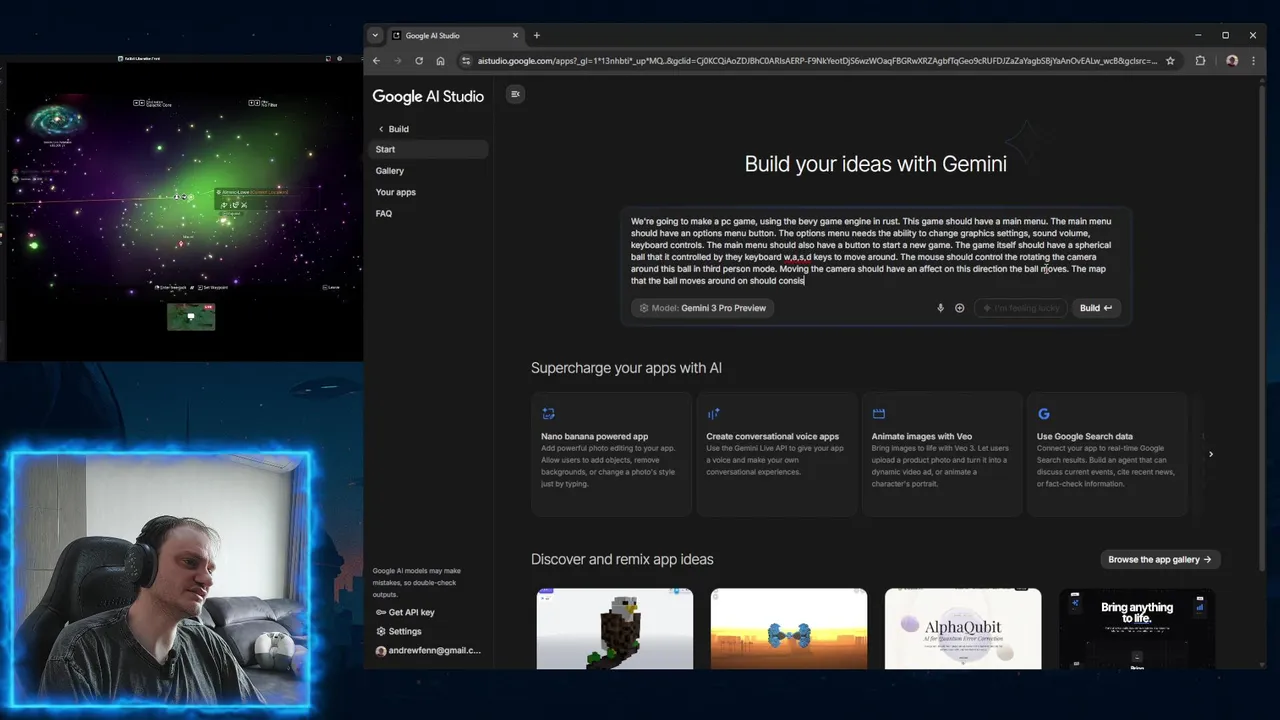Click Build heading in the sidebar
This screenshot has width=1280, height=720.
[x=398, y=129]
